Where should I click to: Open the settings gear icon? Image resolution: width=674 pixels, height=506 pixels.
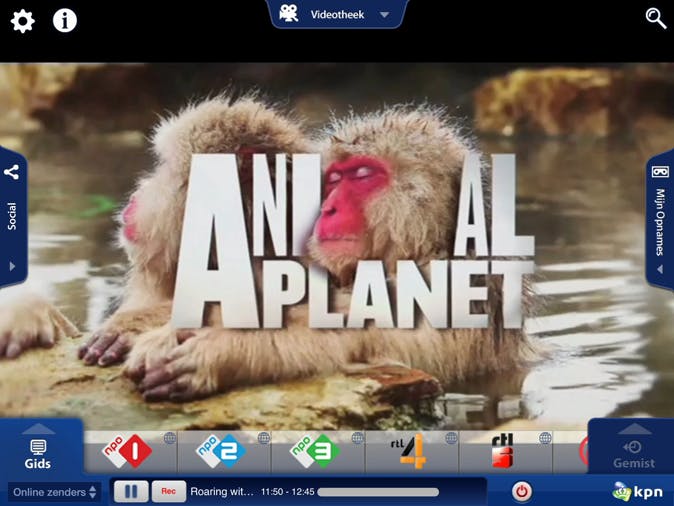coord(22,21)
